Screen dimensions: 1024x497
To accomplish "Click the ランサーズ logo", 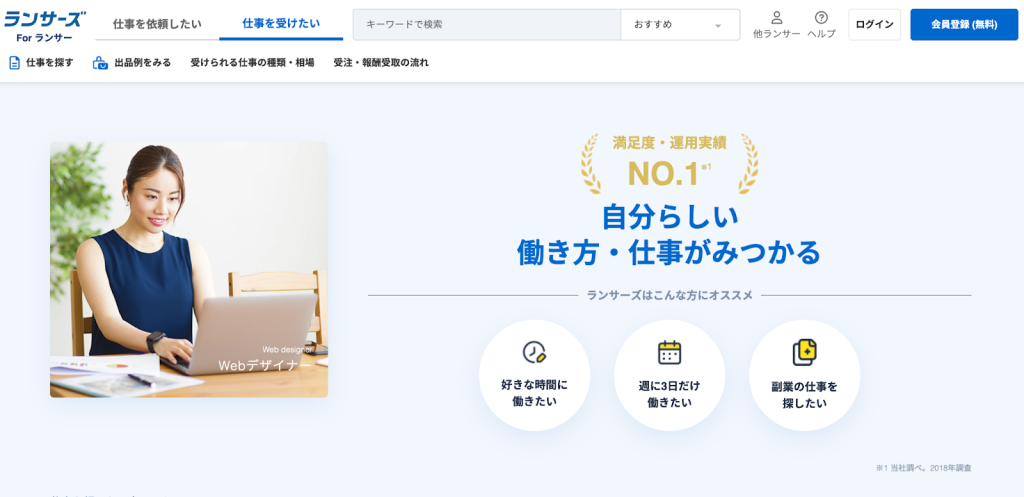I will [44, 26].
